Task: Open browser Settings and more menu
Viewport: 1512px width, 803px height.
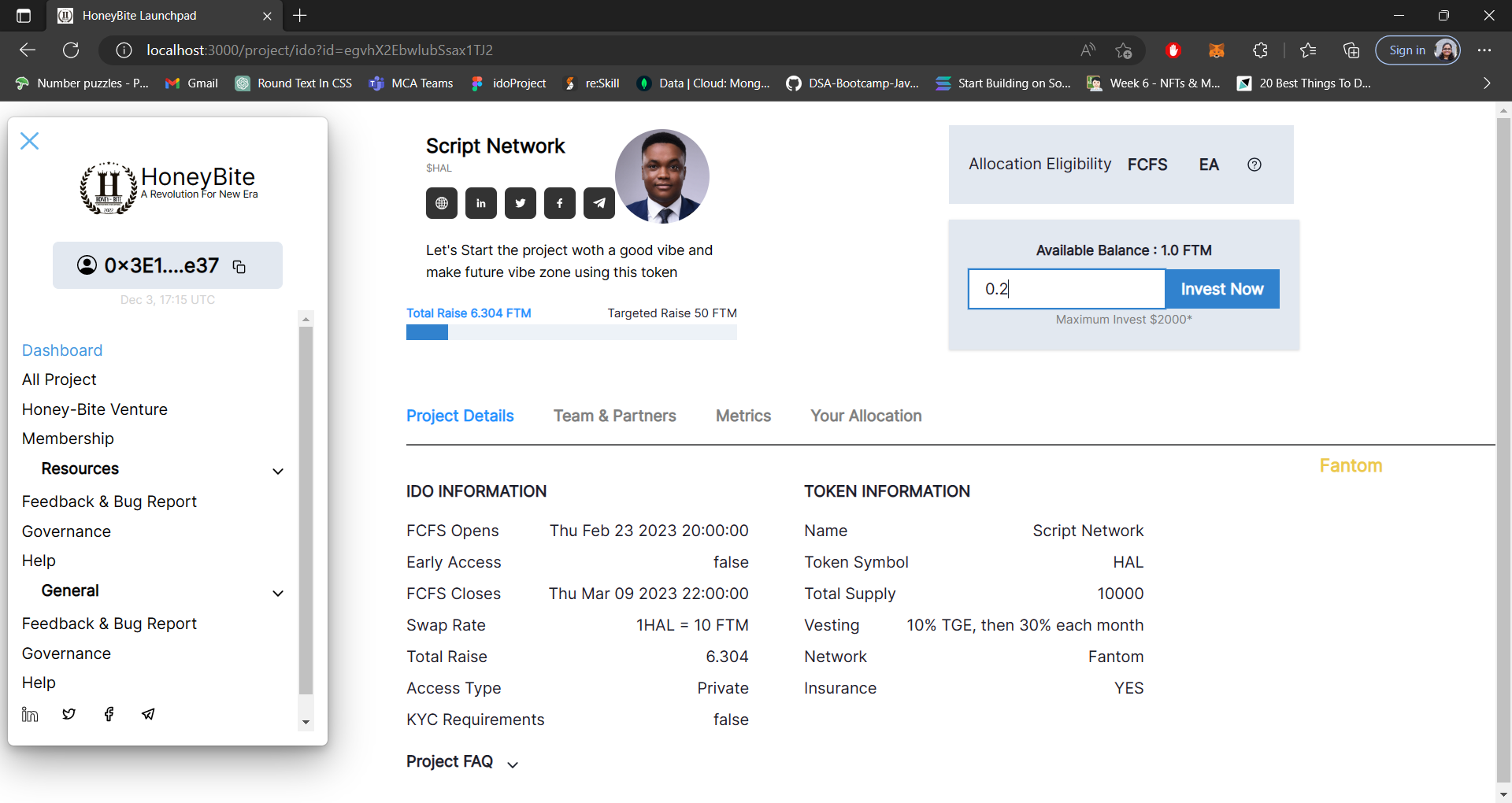Action: pos(1484,50)
